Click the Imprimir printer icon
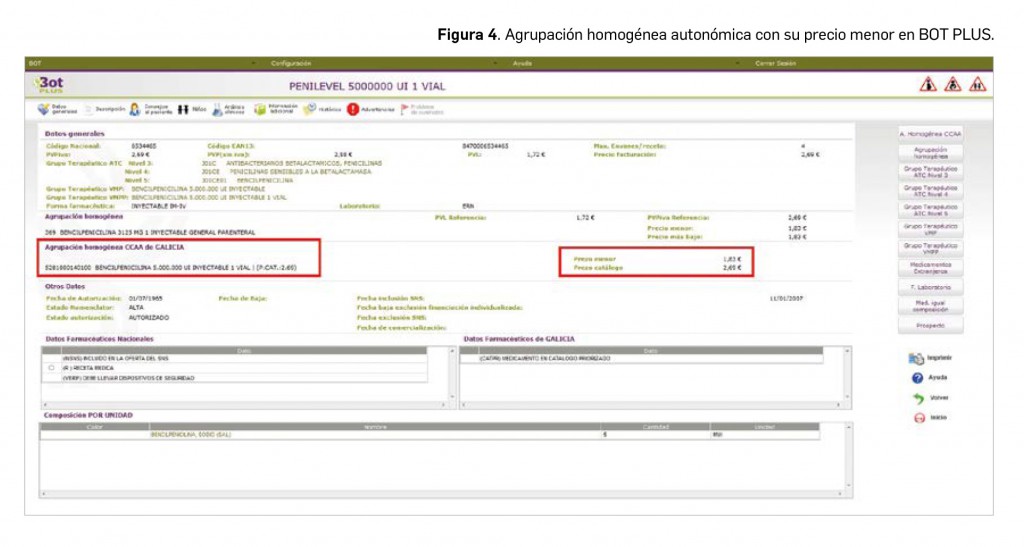Image resolution: width=1024 pixels, height=547 pixels. tap(916, 358)
